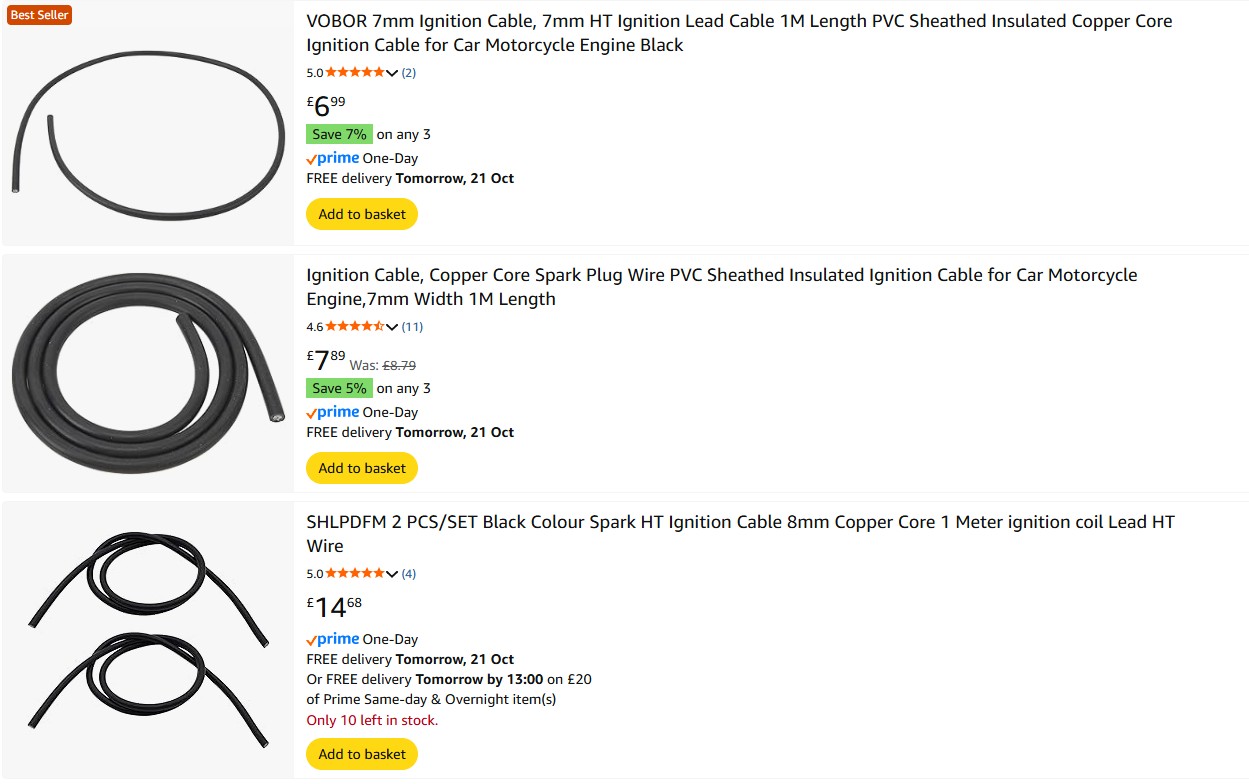
Task: Click the SHLPDFM cable star rating
Action: [355, 573]
